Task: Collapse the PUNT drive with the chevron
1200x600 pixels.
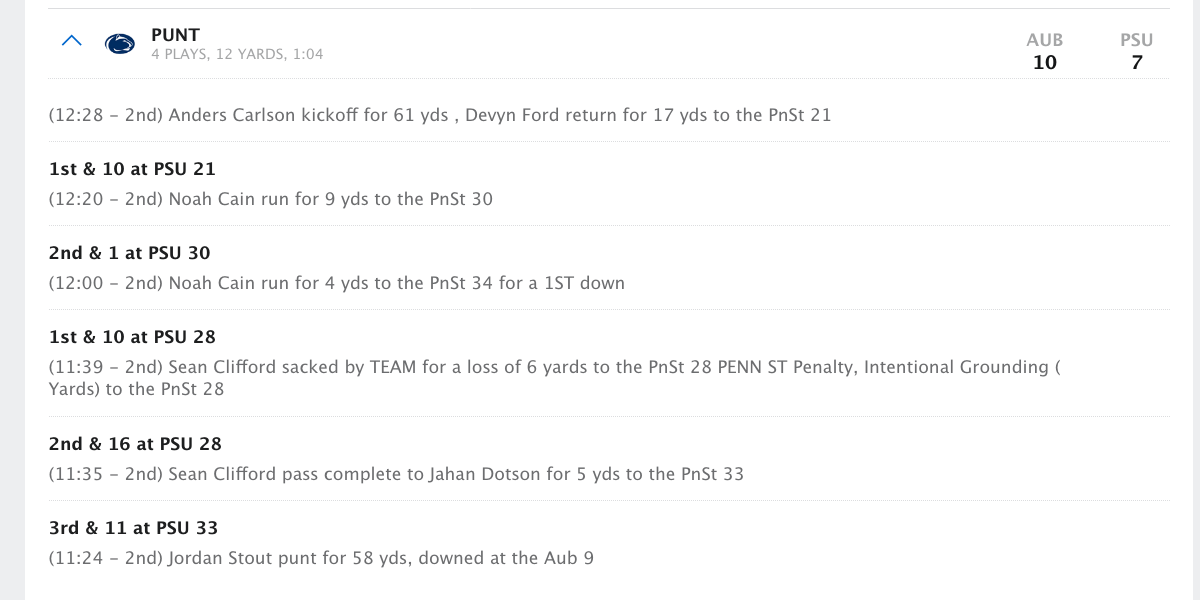Action: (71, 42)
